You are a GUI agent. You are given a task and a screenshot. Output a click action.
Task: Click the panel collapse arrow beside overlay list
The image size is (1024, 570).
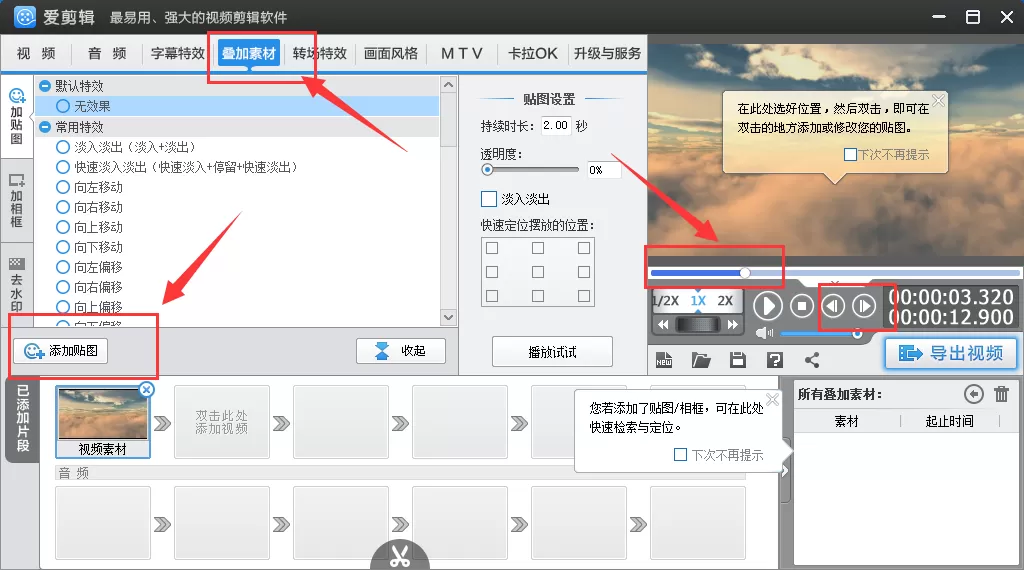[786, 470]
